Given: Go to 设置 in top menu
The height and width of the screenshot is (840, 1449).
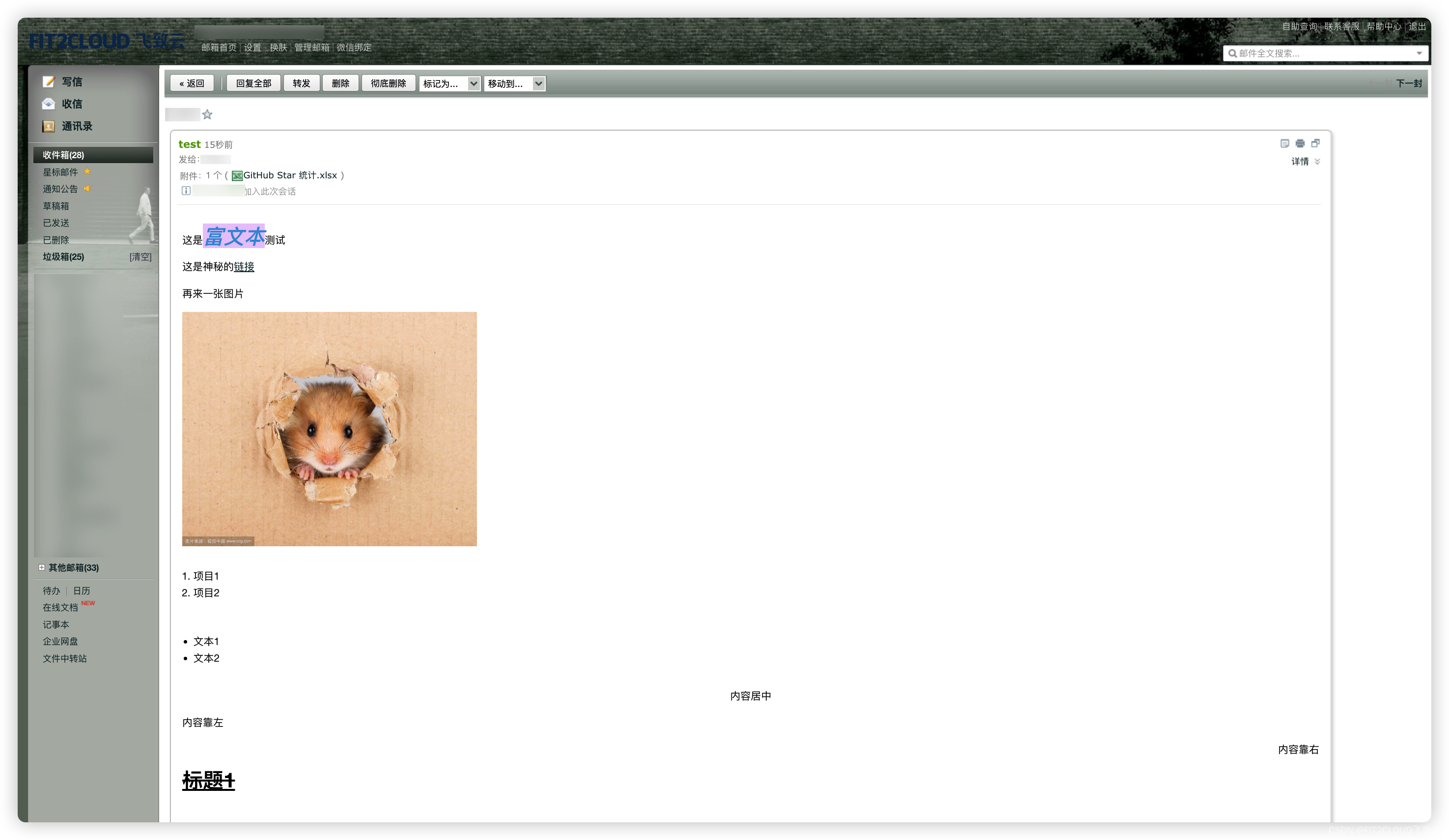Looking at the screenshot, I should pyautogui.click(x=252, y=48).
